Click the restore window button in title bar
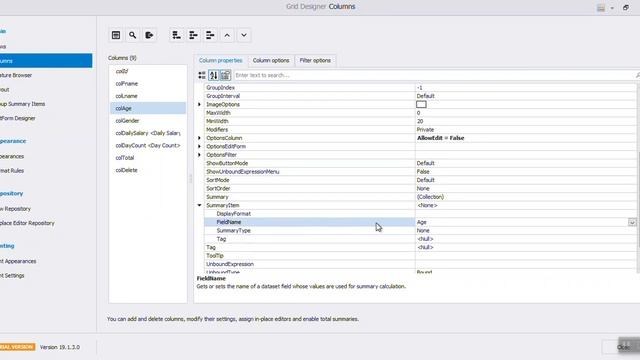This screenshot has height=360, width=640. [626, 7]
